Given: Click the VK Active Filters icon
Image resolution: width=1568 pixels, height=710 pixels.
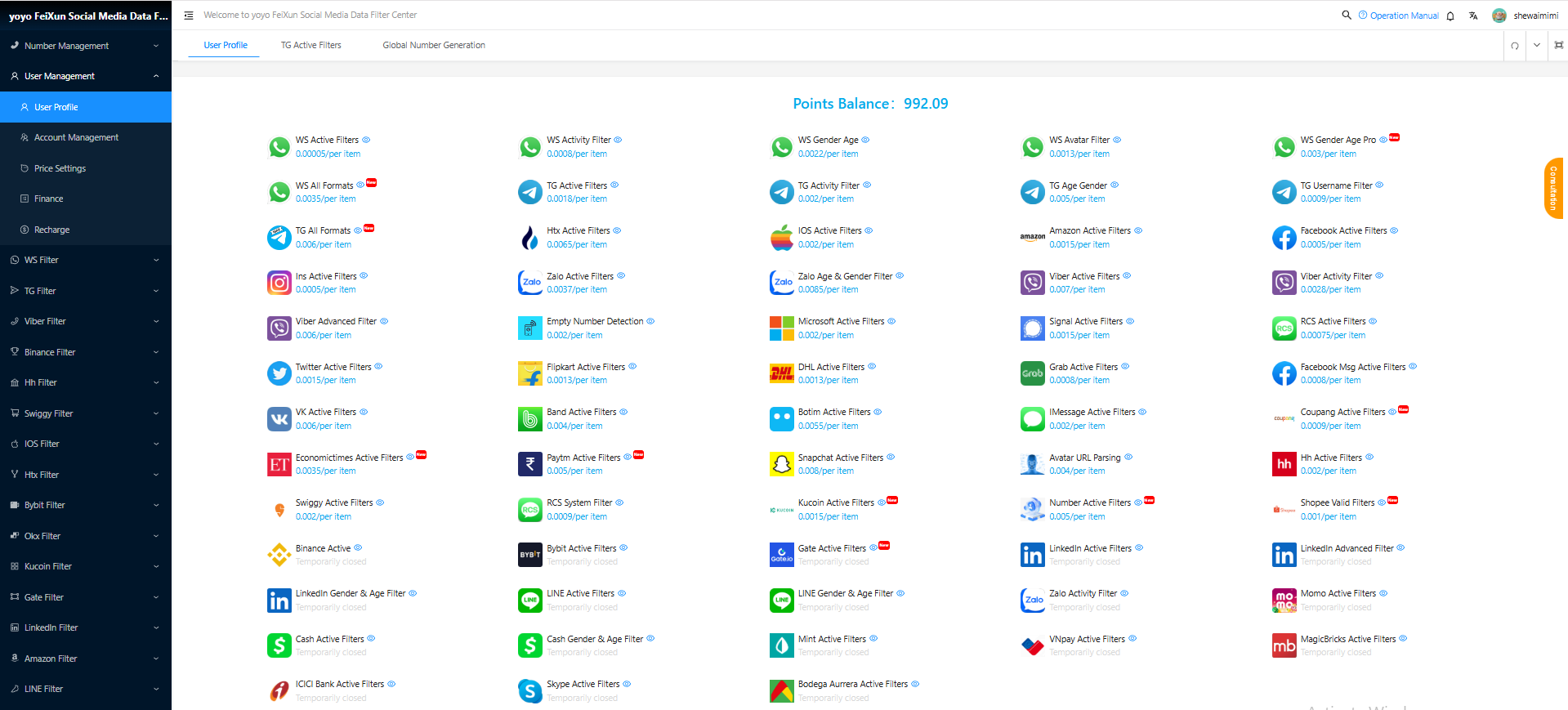Looking at the screenshot, I should (279, 419).
